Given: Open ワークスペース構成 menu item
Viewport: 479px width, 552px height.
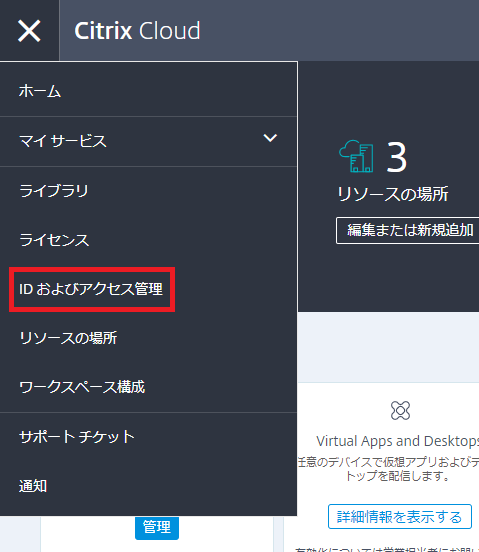Looking at the screenshot, I should (x=149, y=387).
